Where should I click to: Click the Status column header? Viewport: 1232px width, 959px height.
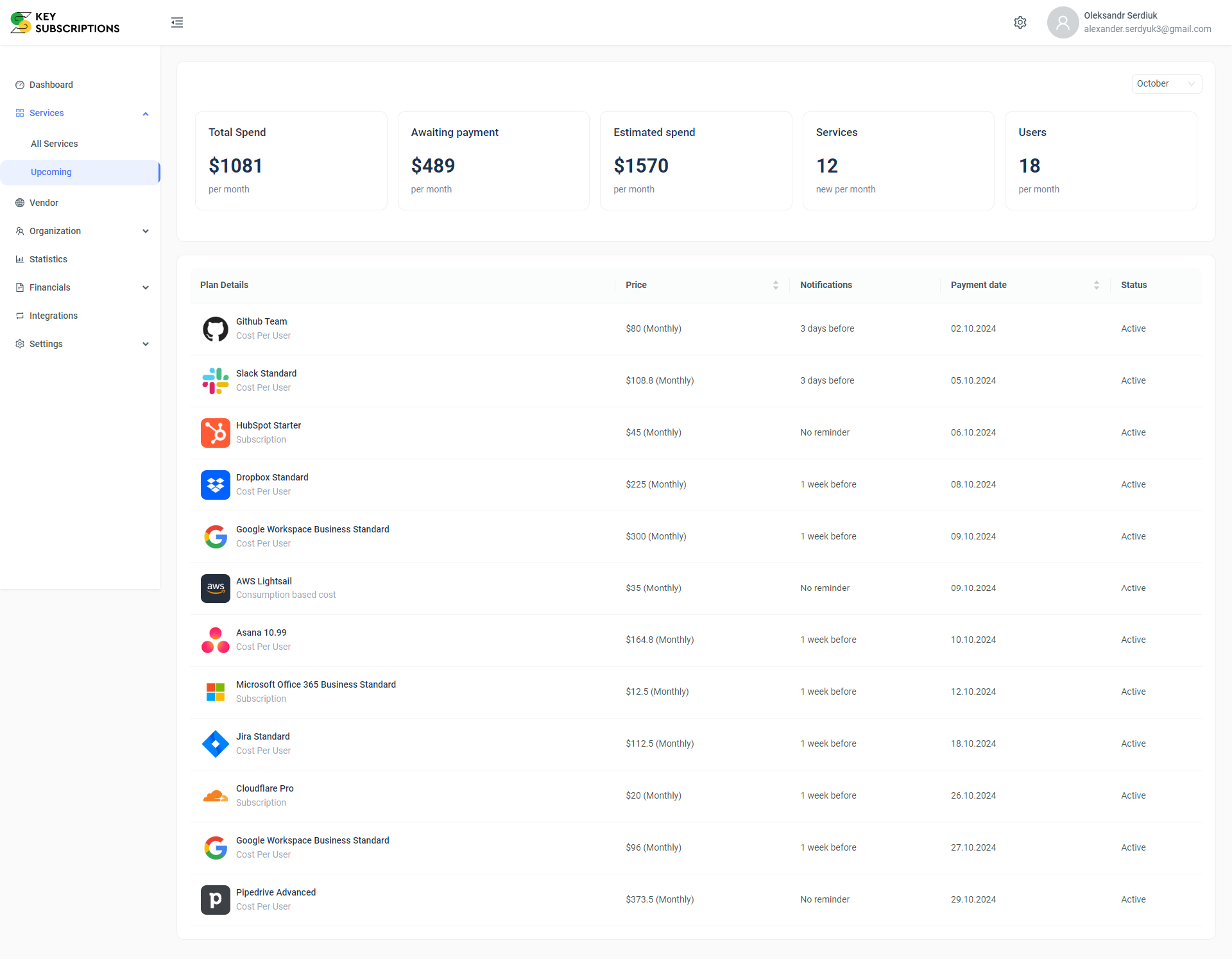tap(1134, 285)
